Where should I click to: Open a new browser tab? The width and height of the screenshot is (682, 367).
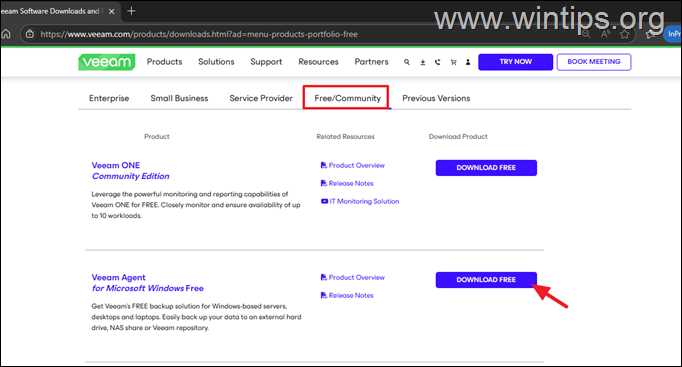tap(131, 11)
